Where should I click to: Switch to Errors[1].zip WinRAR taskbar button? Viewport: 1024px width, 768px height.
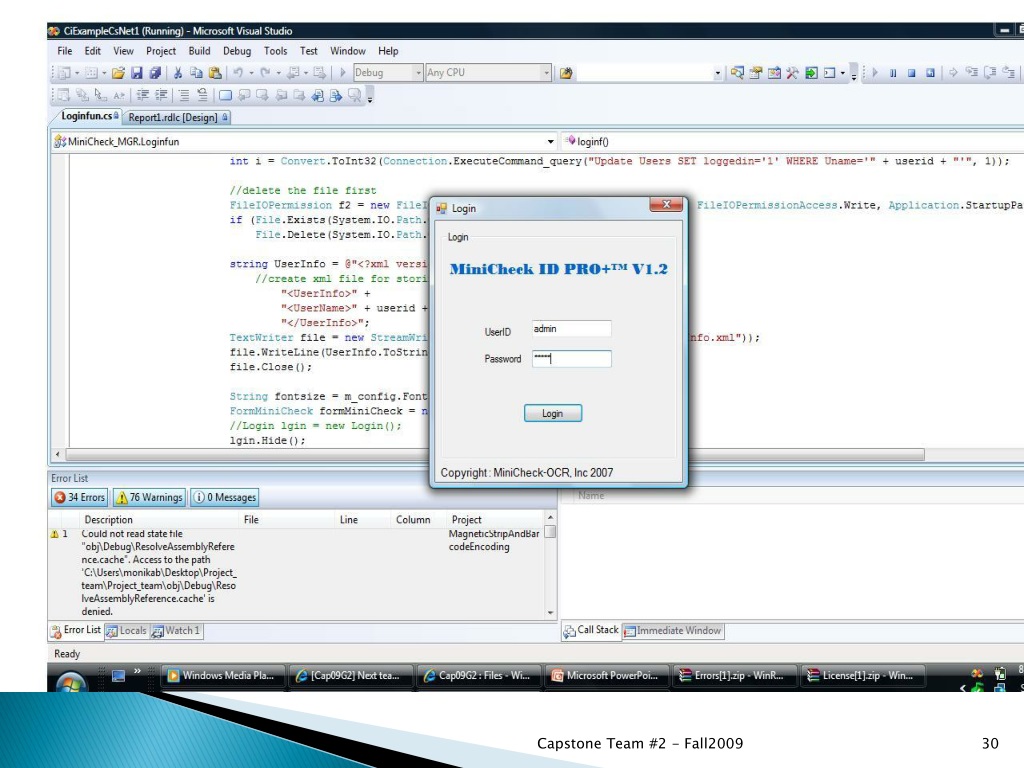[735, 676]
